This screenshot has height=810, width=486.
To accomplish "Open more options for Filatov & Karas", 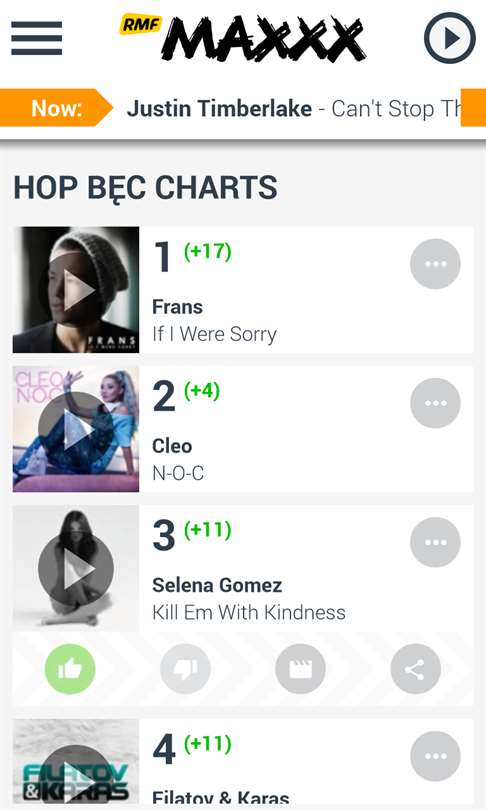I will [x=435, y=756].
